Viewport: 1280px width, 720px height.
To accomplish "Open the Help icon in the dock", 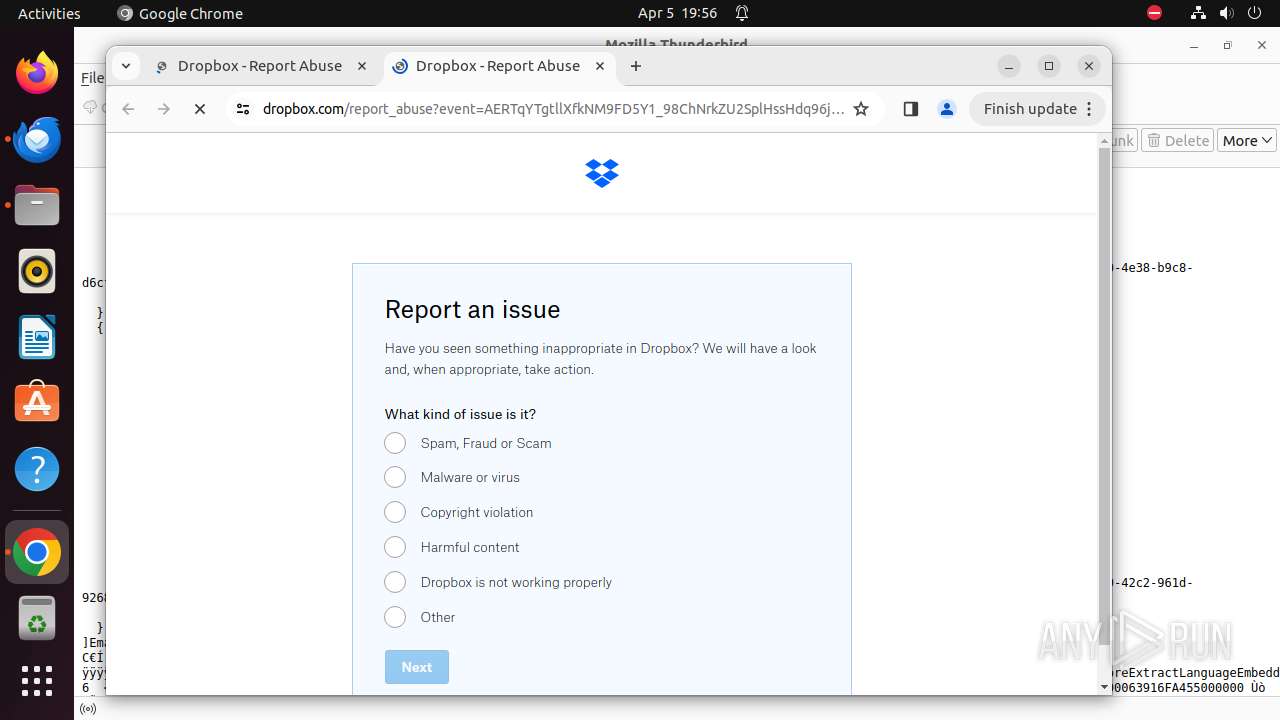I will (x=37, y=469).
